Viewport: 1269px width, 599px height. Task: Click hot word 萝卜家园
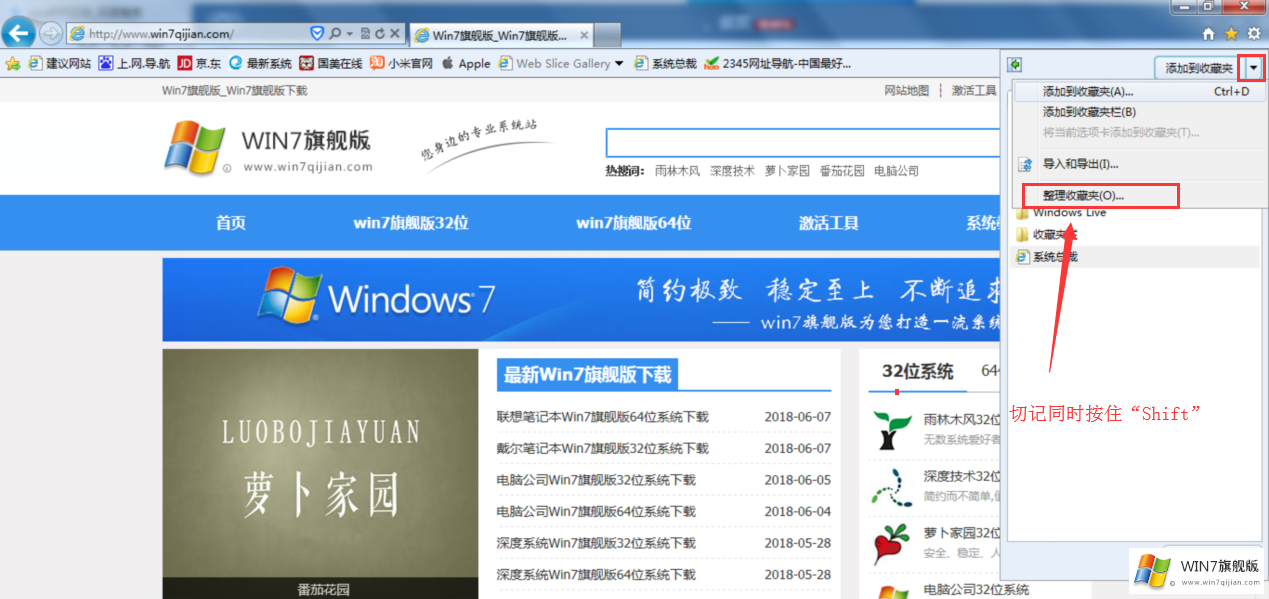point(787,171)
